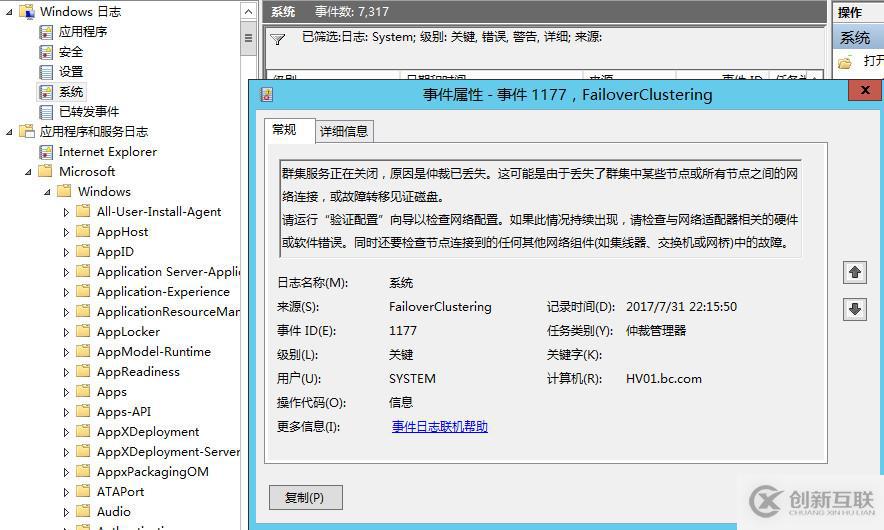This screenshot has height=530, width=884.
Task: Switch to the 详细信息 tab
Action: [x=344, y=131]
